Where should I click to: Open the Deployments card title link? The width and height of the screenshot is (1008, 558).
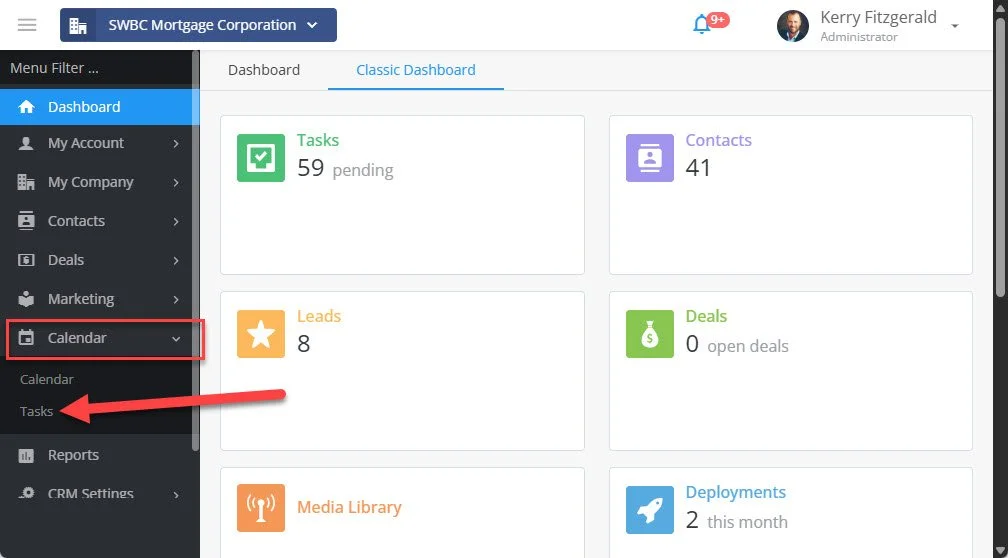pos(735,492)
